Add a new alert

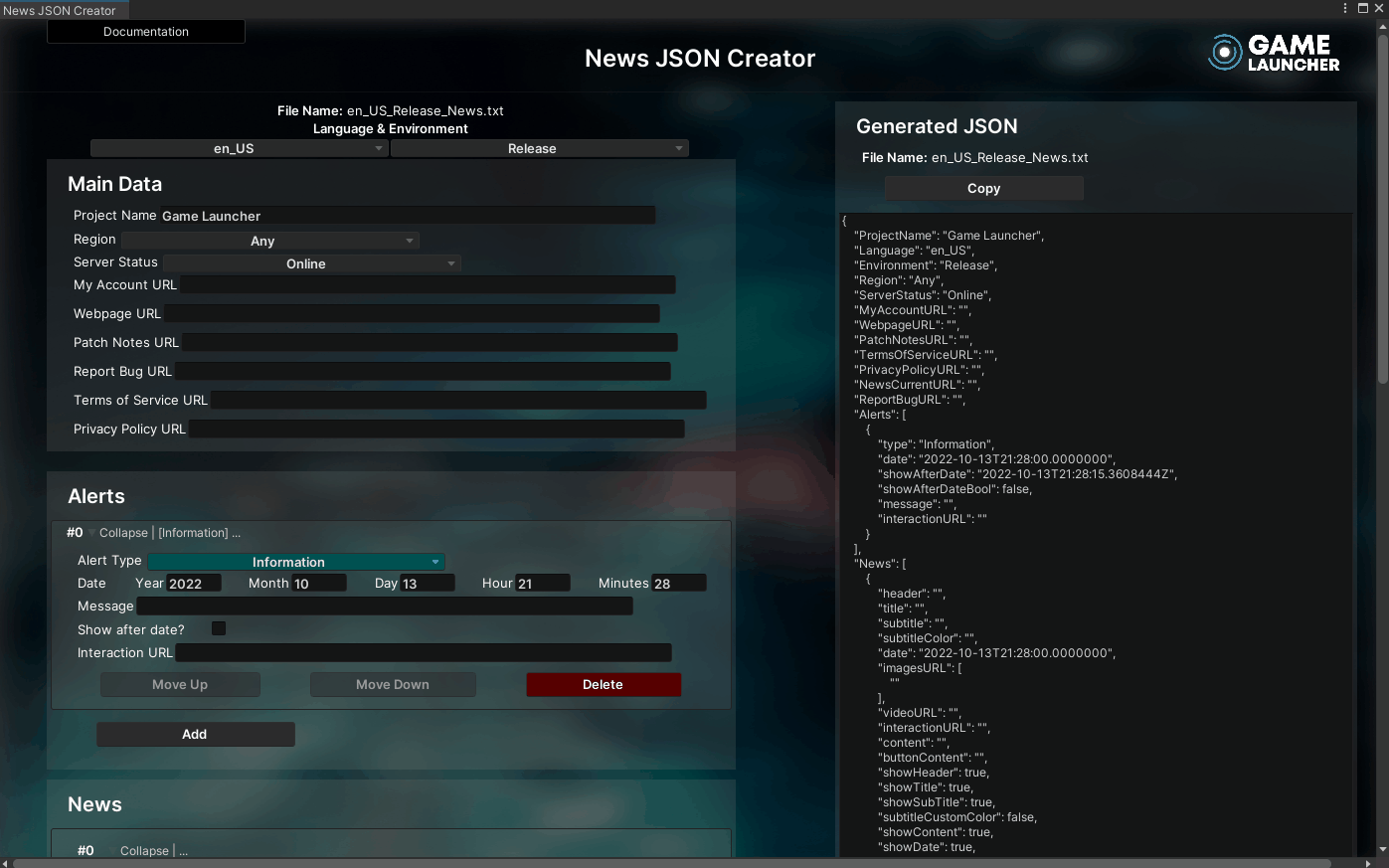(x=195, y=734)
